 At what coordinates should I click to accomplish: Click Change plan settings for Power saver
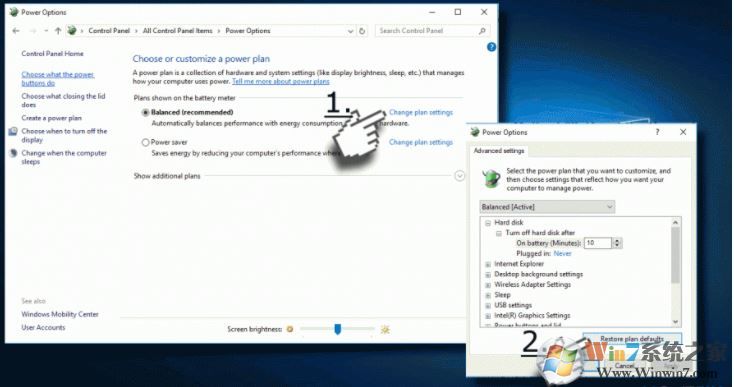click(421, 142)
